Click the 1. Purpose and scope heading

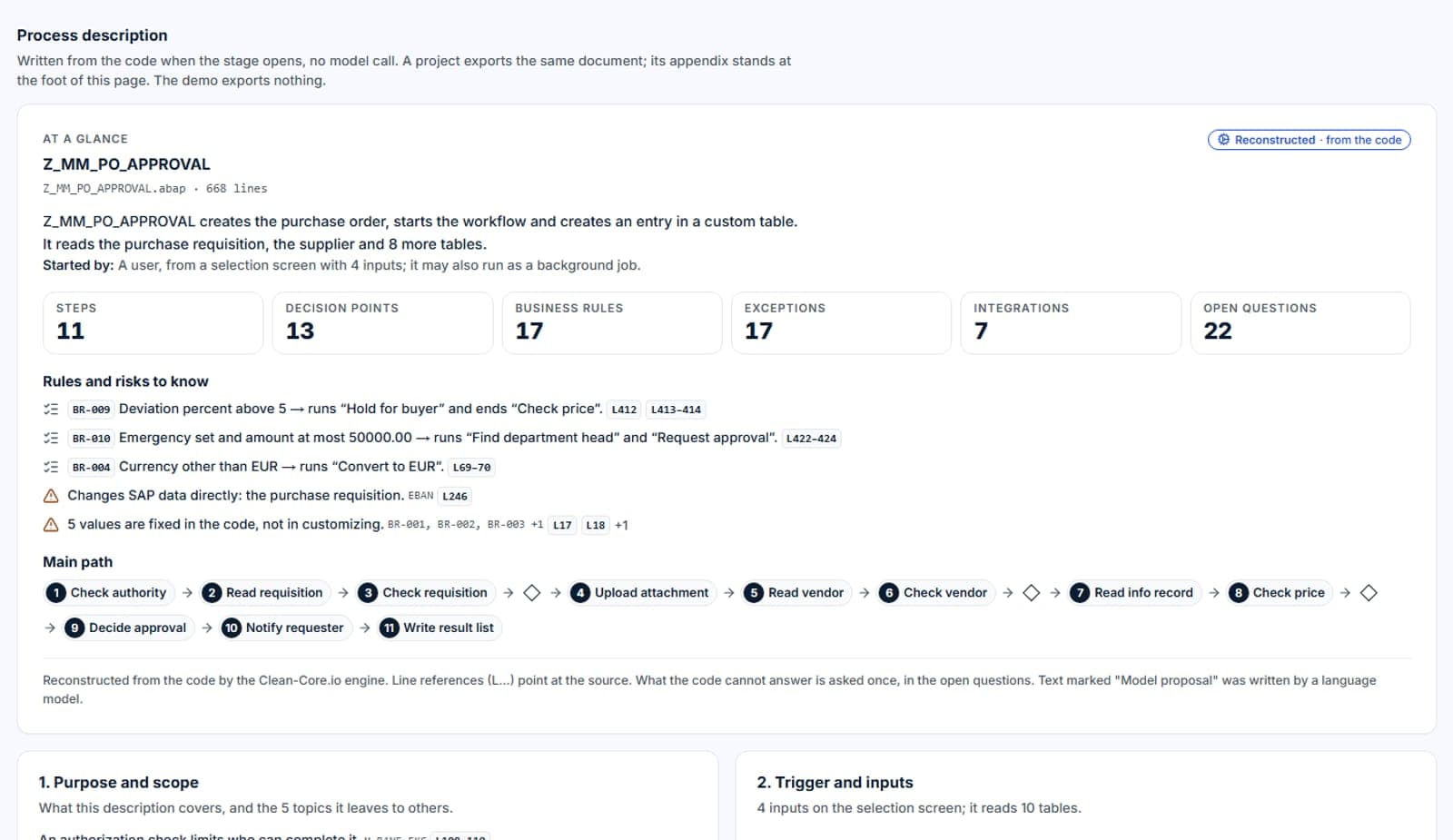point(119,782)
